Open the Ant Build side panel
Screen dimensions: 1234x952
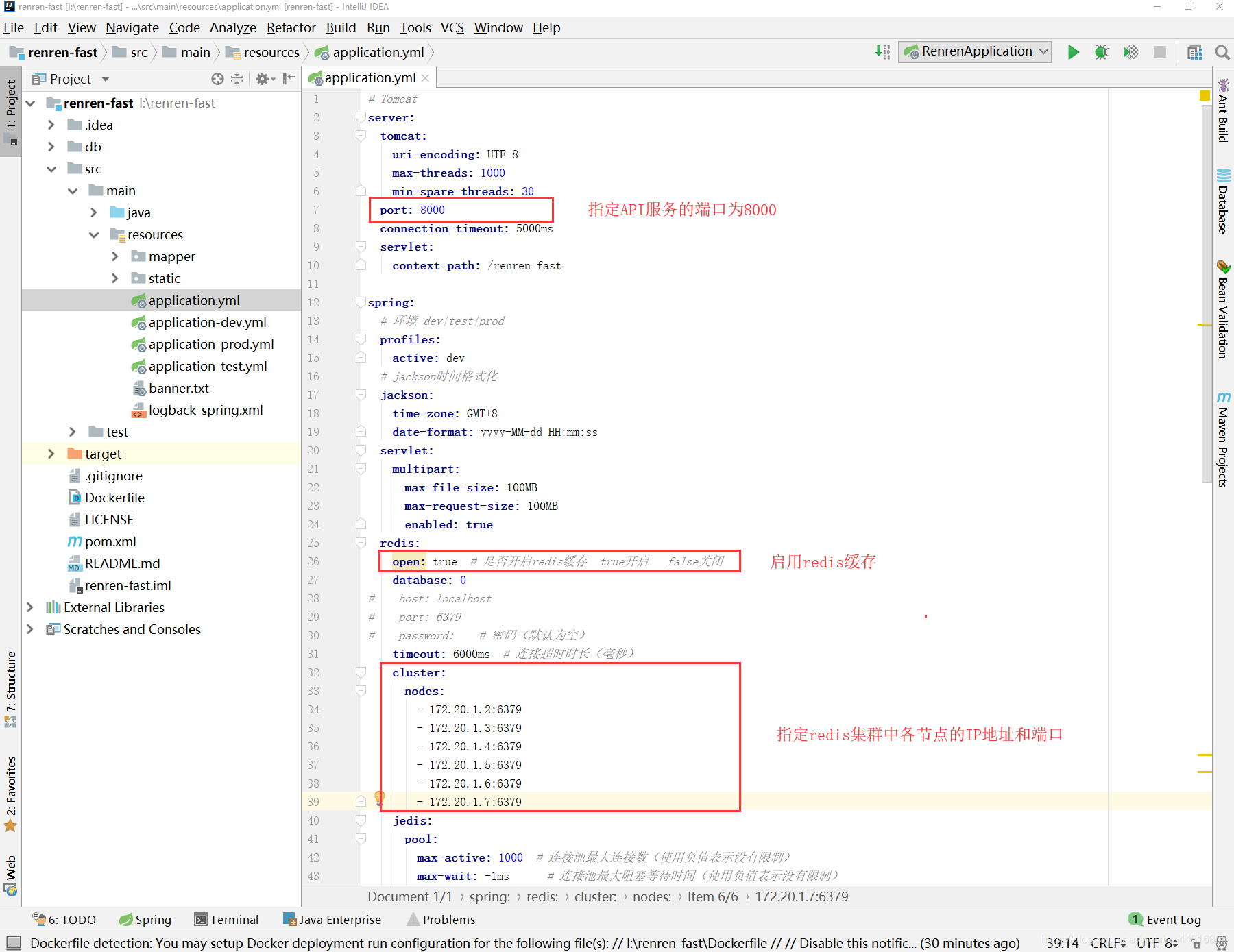(x=1223, y=110)
